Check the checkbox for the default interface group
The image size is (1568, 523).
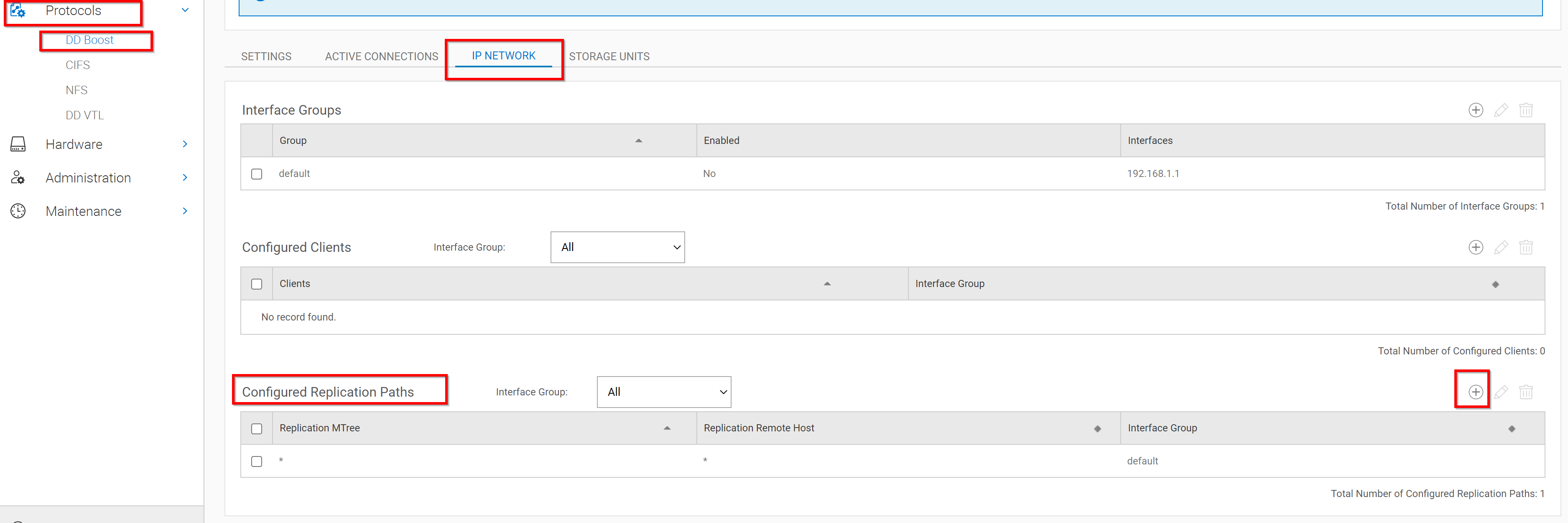click(x=256, y=173)
